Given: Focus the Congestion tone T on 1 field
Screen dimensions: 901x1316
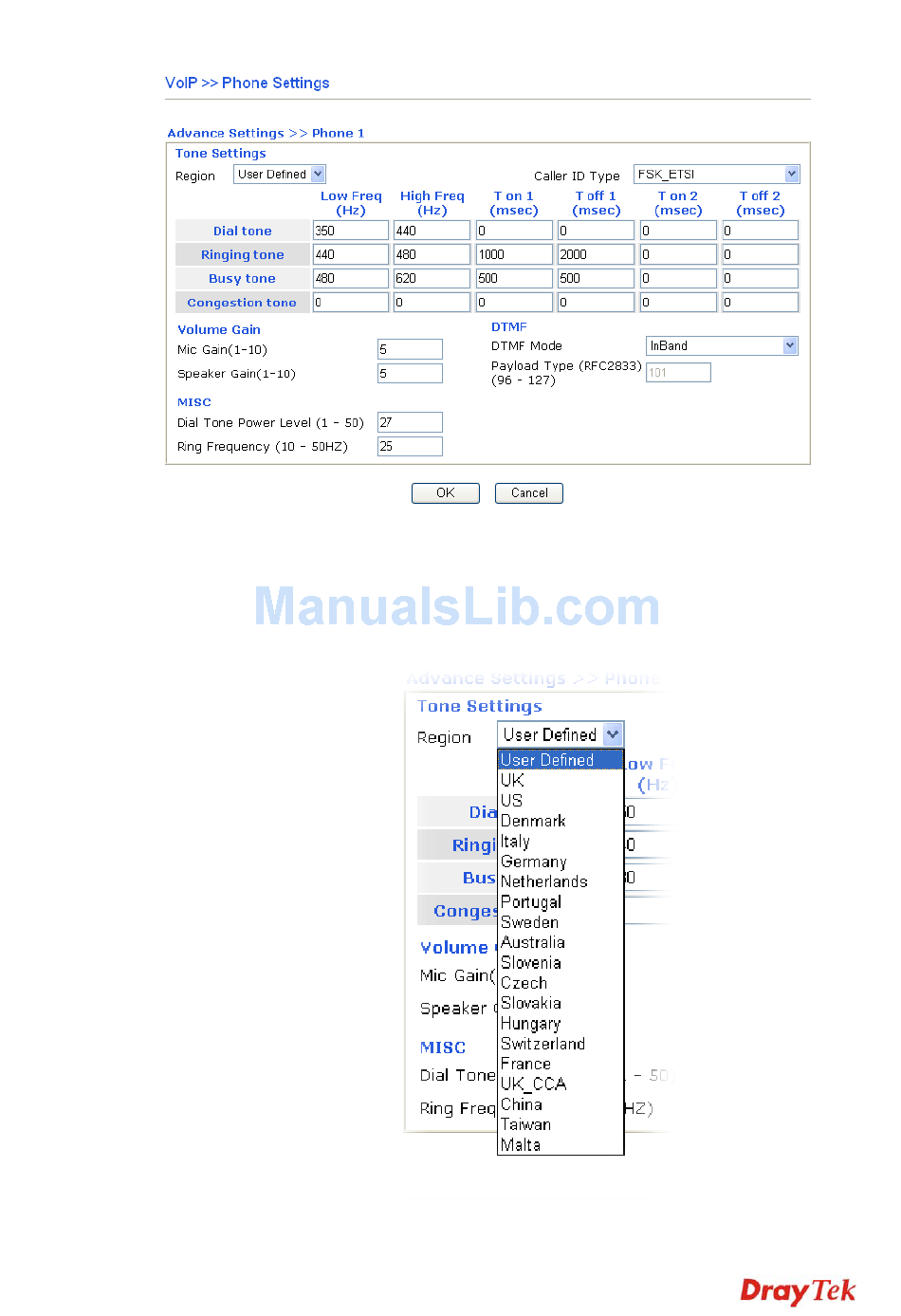Looking at the screenshot, I should [x=515, y=303].
